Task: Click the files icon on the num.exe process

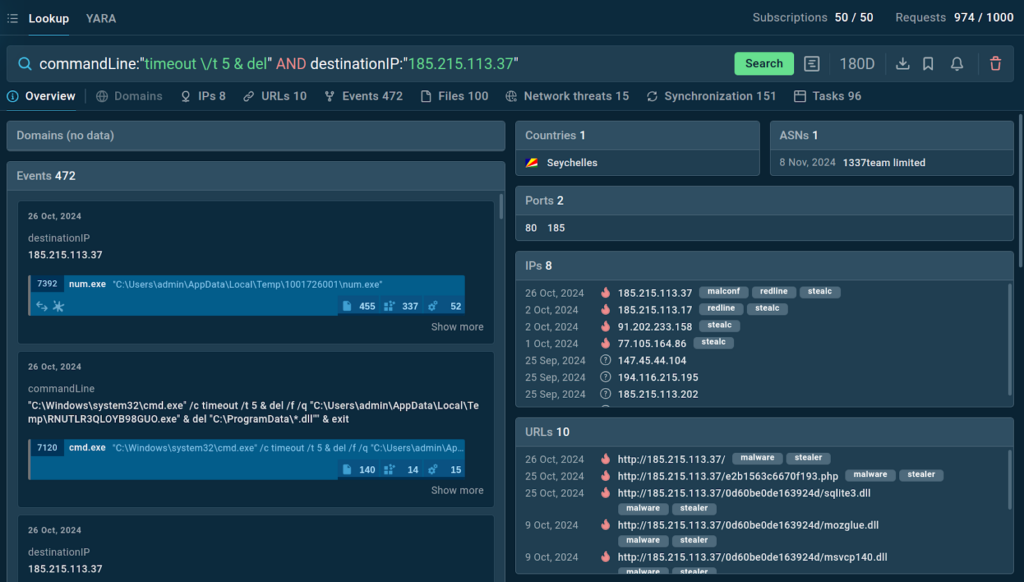Action: [347, 306]
